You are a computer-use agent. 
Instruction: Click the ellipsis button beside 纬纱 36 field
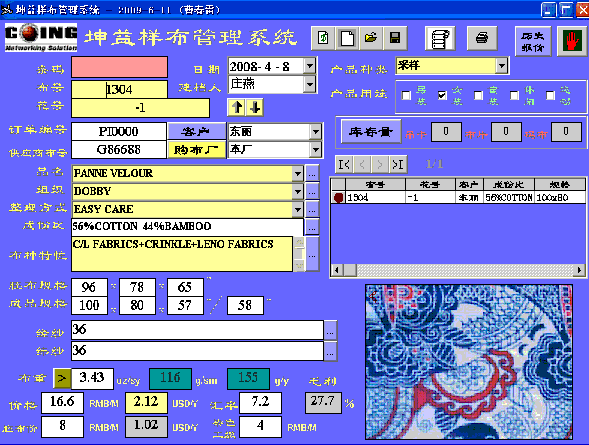330,351
